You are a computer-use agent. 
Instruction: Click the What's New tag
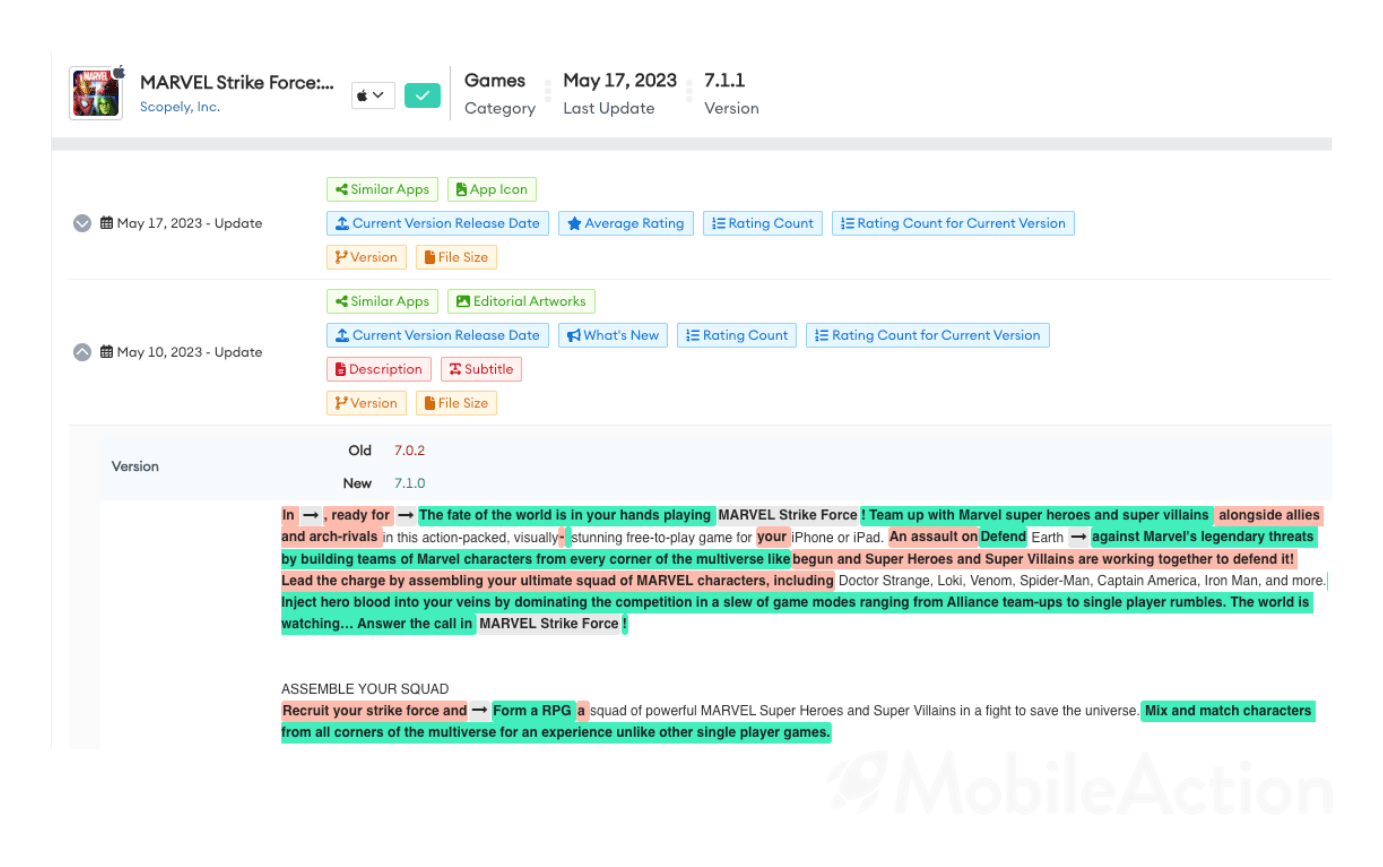click(613, 335)
